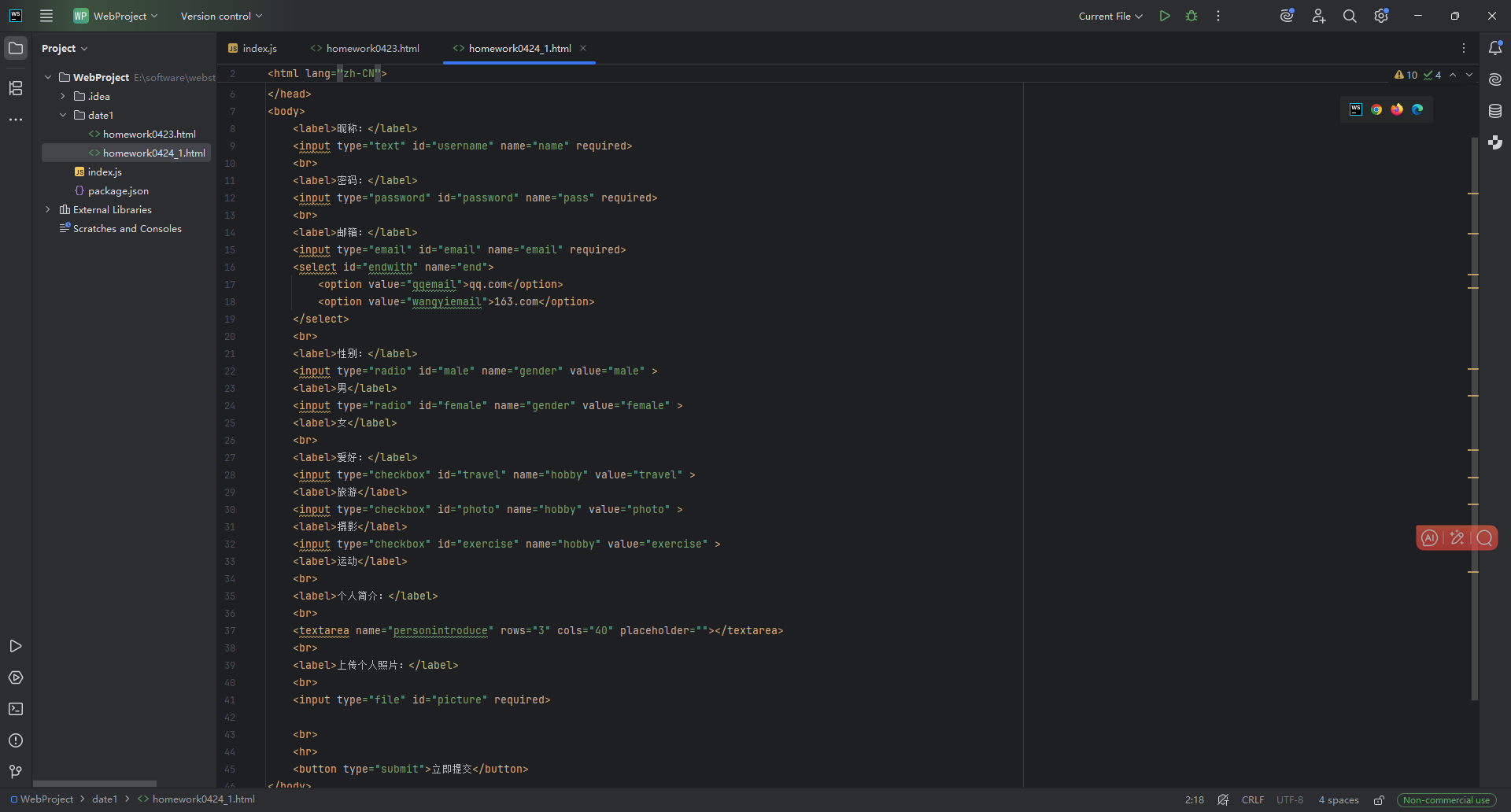The width and height of the screenshot is (1511, 812).
Task: Open the Problems tool window
Action: (x=16, y=740)
